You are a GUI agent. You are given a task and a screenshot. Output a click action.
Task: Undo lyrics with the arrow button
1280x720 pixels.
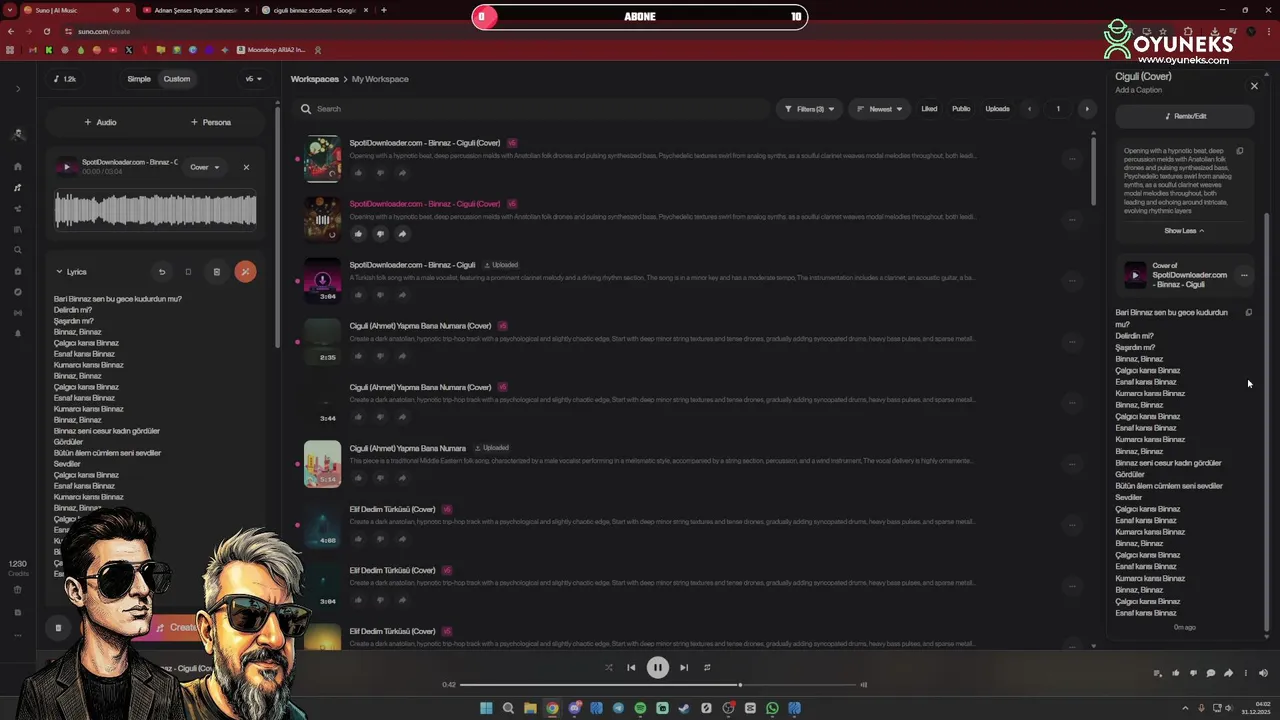pos(162,272)
